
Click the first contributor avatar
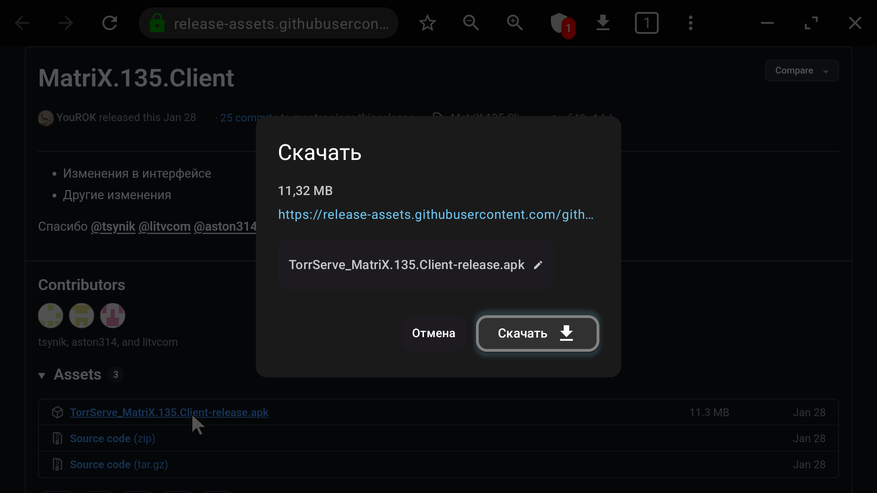pos(50,316)
